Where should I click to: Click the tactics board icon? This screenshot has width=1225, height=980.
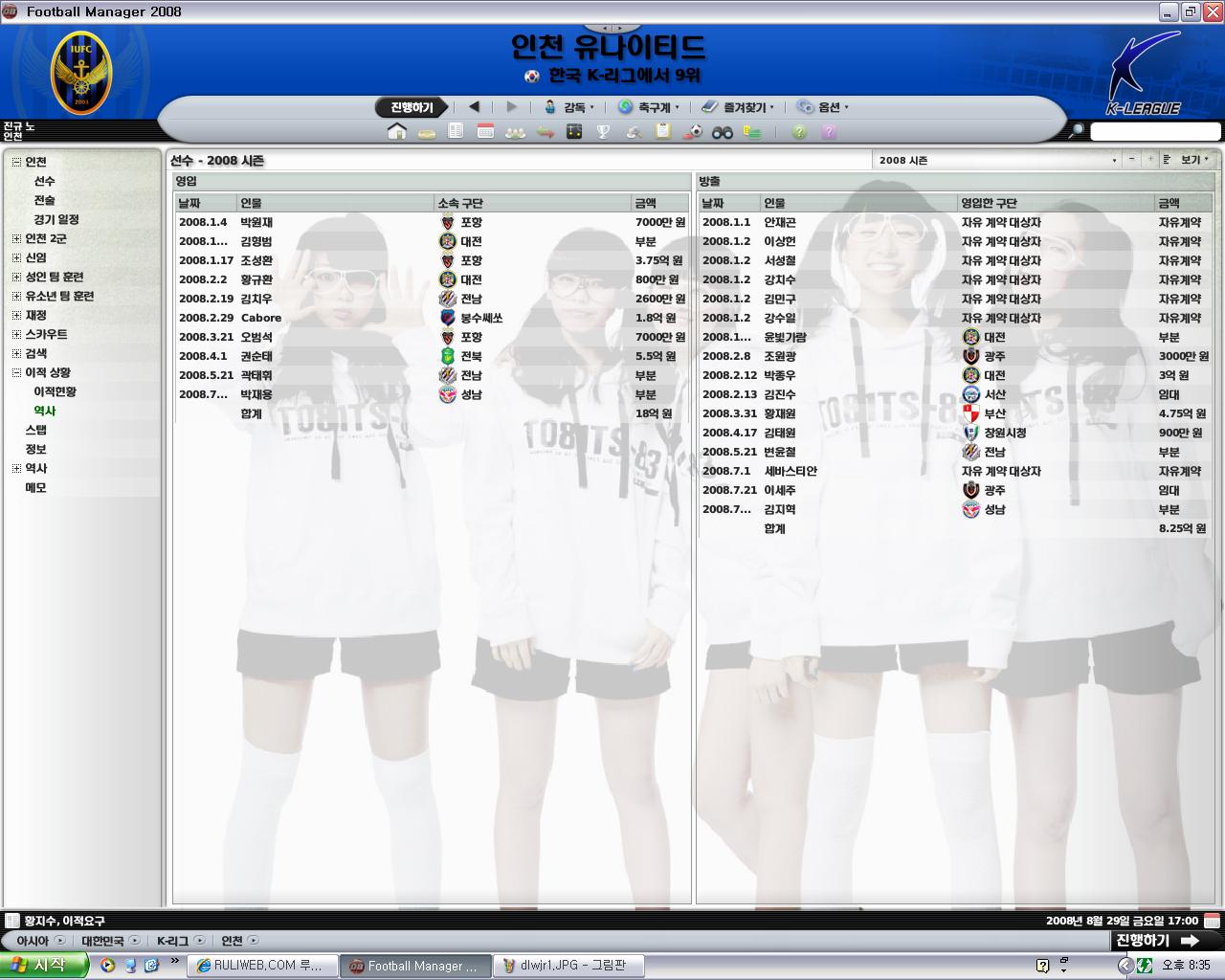(574, 132)
